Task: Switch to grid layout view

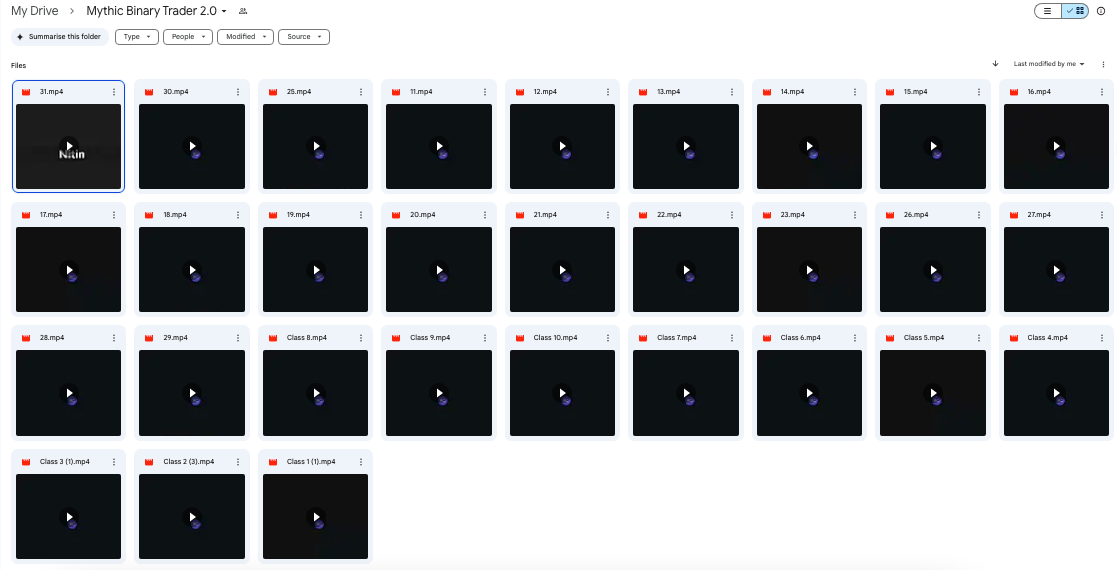Action: pyautogui.click(x=1076, y=11)
